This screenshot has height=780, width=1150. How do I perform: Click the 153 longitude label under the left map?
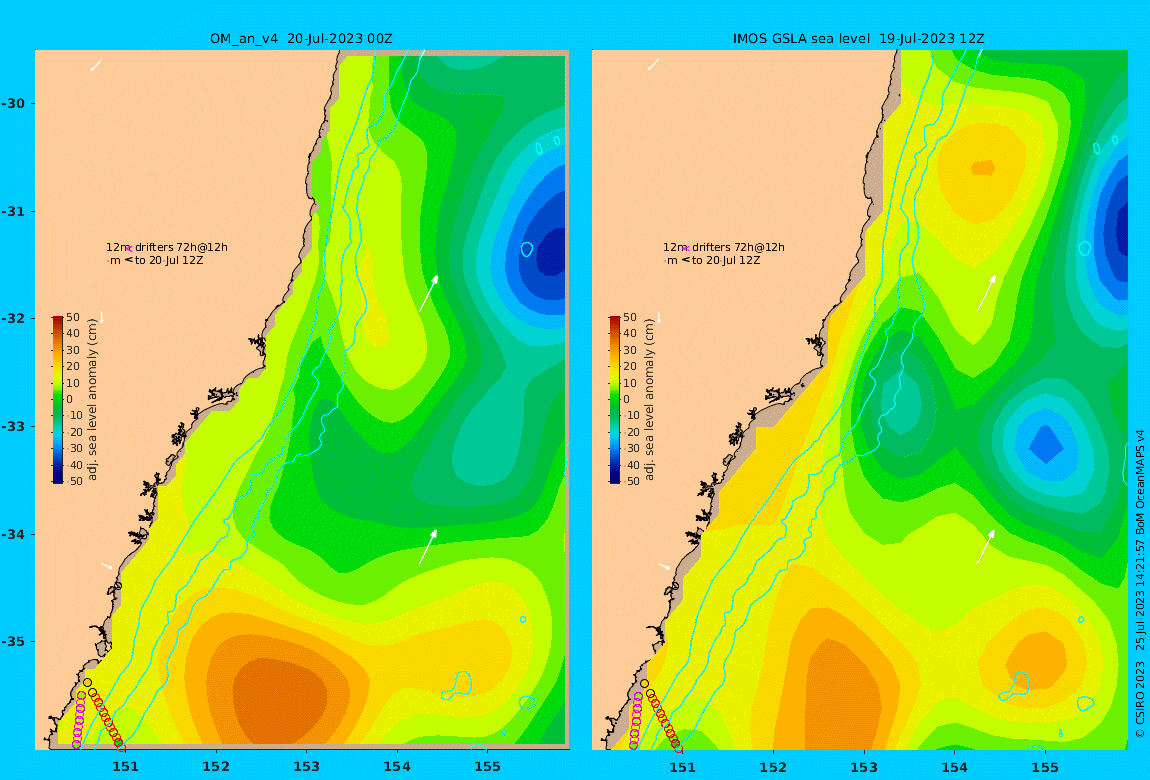[x=307, y=767]
